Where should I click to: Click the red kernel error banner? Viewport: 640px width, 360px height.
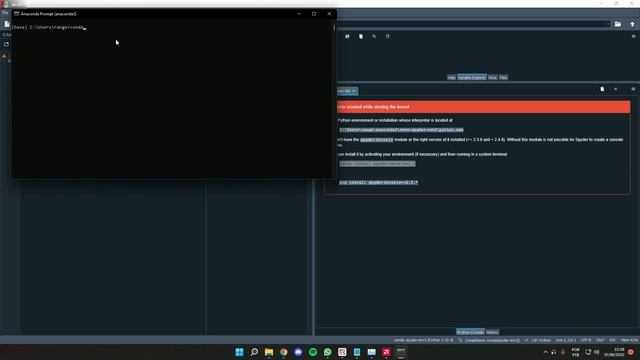483,107
